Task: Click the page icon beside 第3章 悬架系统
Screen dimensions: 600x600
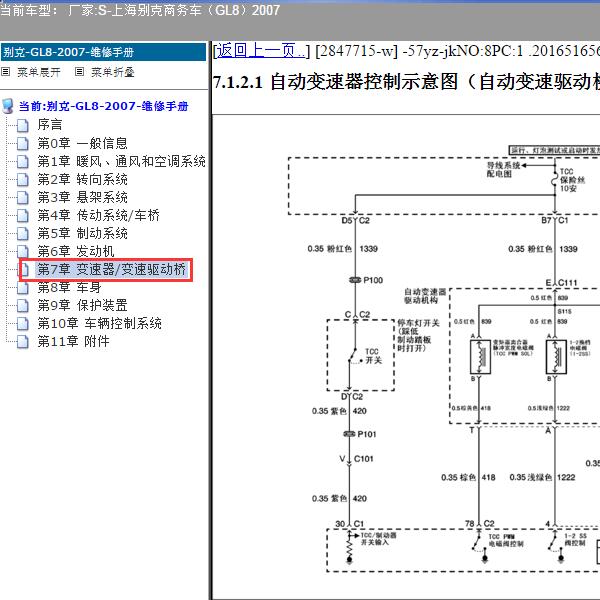Action: click(23, 197)
